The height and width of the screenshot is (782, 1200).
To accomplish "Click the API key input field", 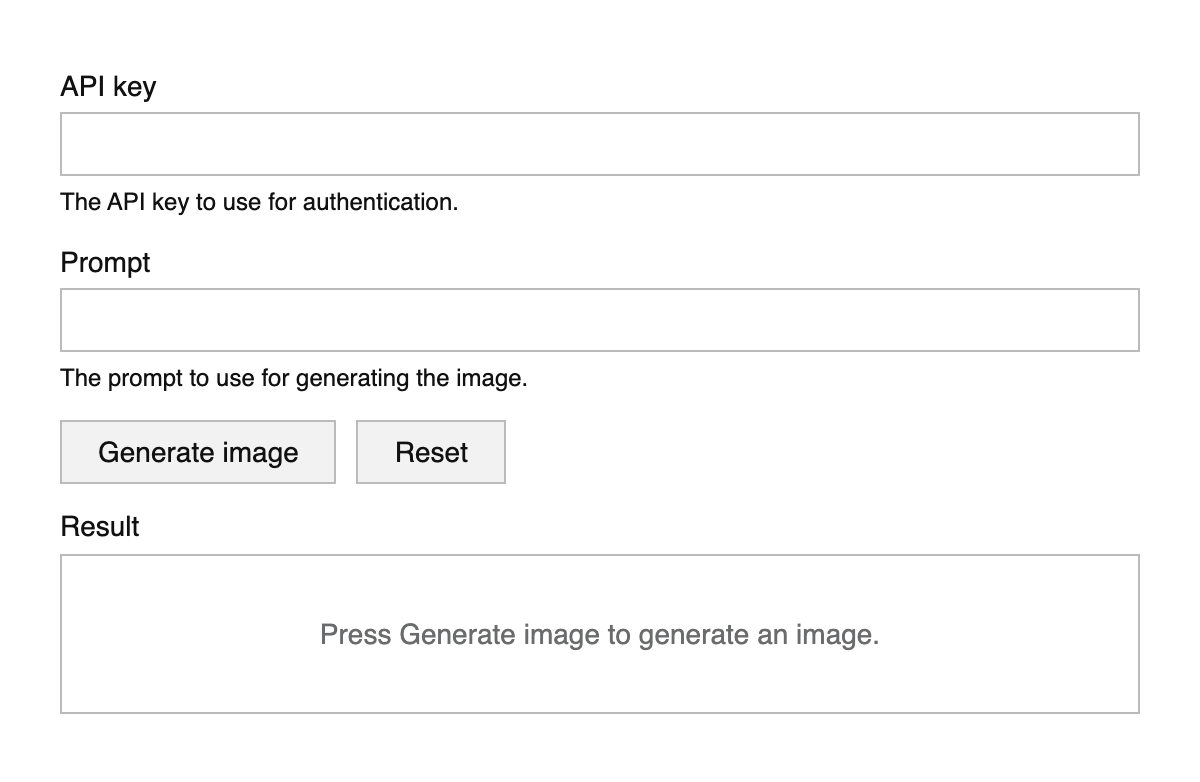I will pyautogui.click(x=600, y=144).
